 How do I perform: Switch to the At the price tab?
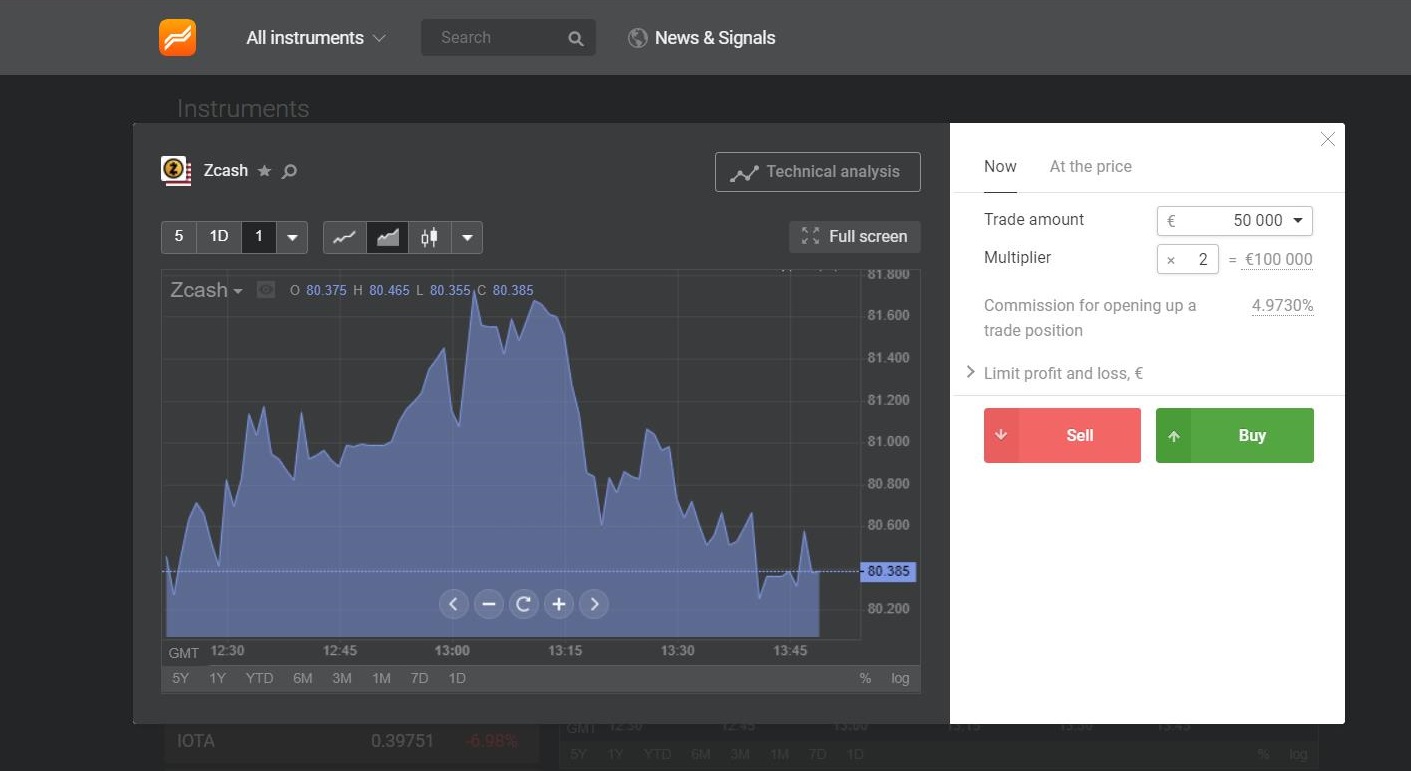point(1090,166)
